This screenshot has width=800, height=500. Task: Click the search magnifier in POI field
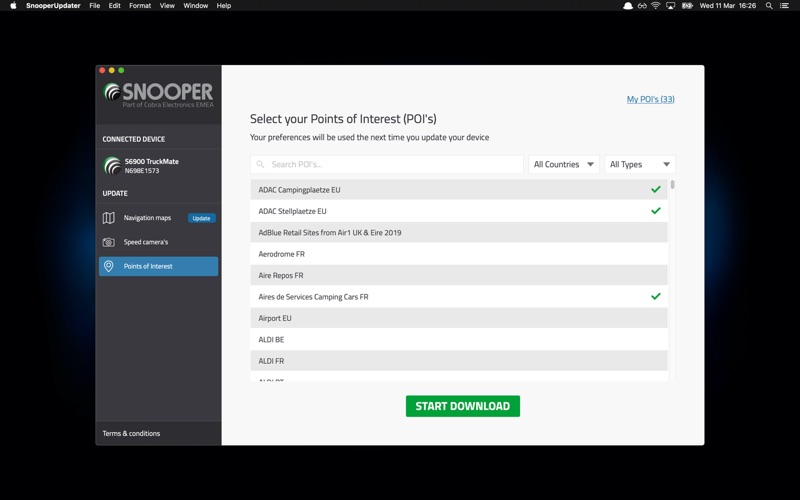coord(260,164)
